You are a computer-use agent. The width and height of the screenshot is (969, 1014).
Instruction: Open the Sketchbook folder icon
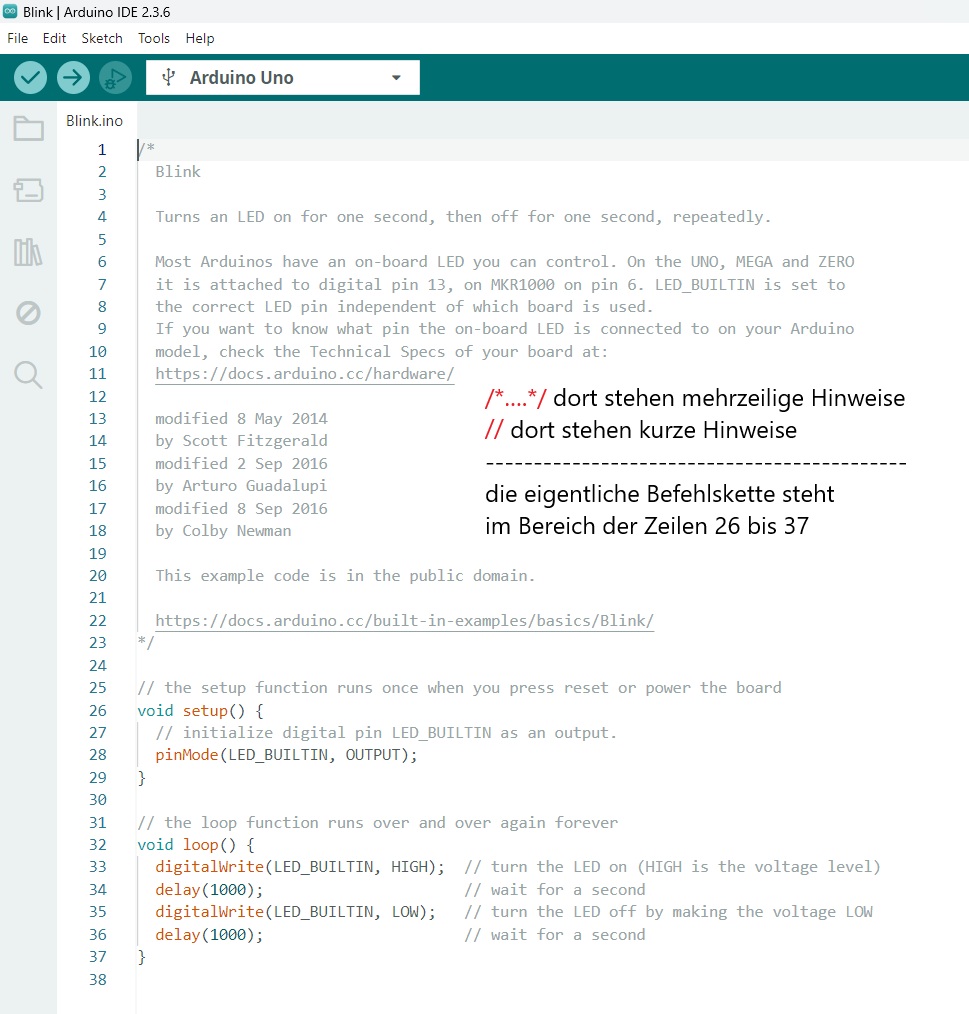(x=28, y=128)
